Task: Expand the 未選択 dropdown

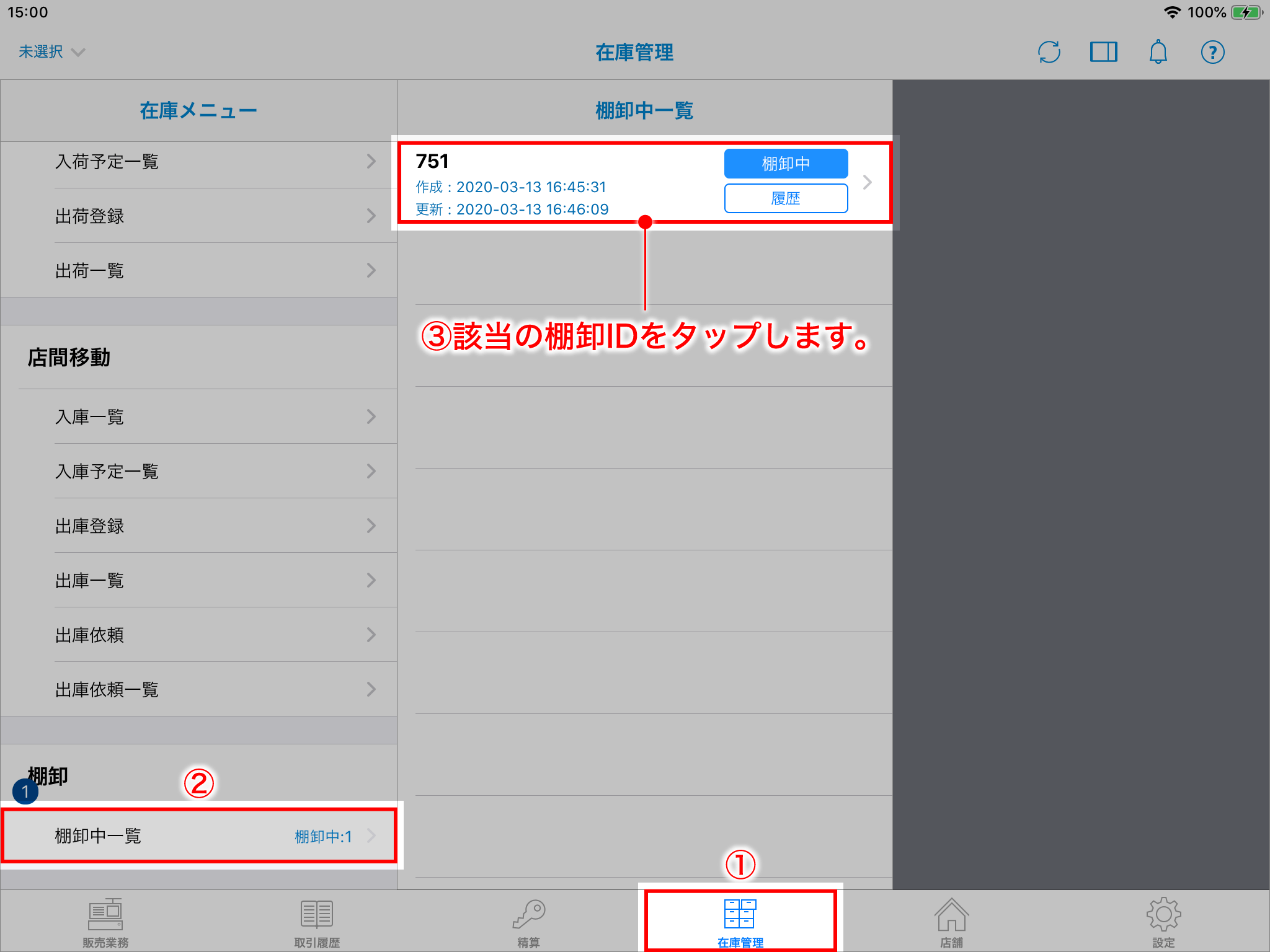Action: 51,52
